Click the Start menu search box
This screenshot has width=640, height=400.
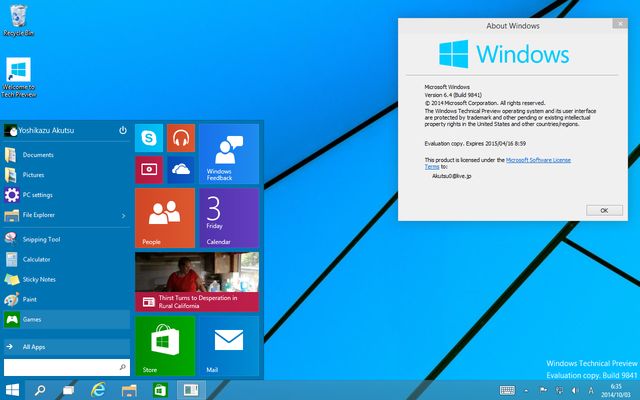pos(67,367)
